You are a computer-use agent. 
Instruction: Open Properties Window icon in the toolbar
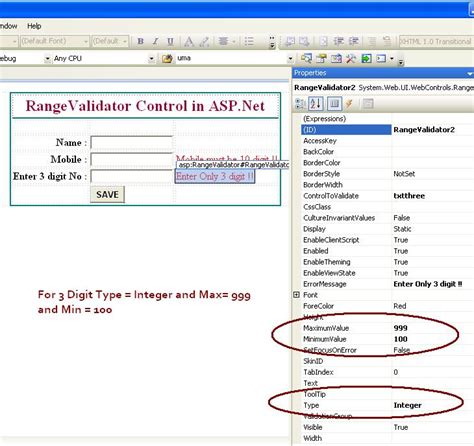coord(321,58)
